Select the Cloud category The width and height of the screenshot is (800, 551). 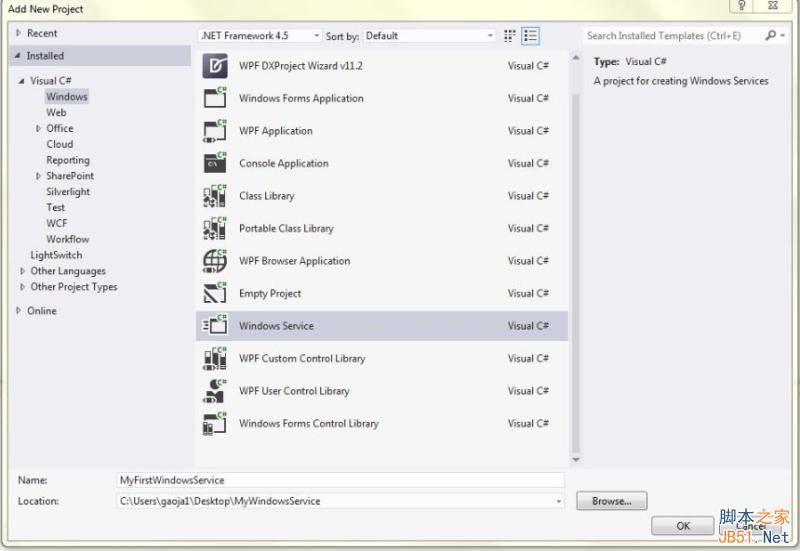coord(60,144)
